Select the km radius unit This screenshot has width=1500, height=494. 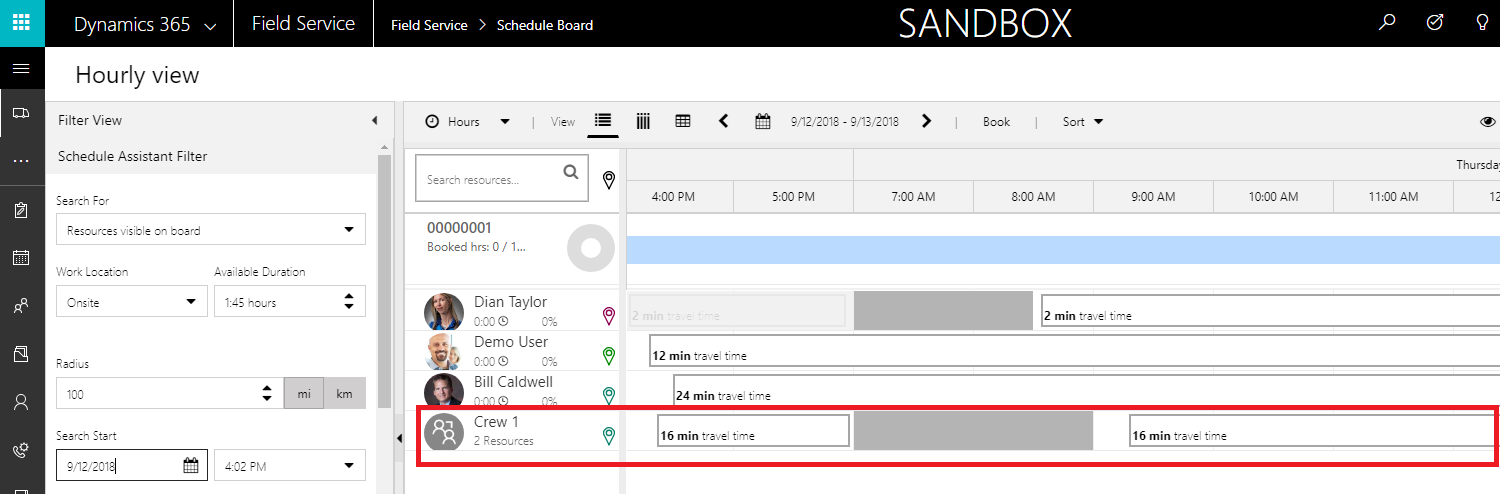(x=344, y=394)
